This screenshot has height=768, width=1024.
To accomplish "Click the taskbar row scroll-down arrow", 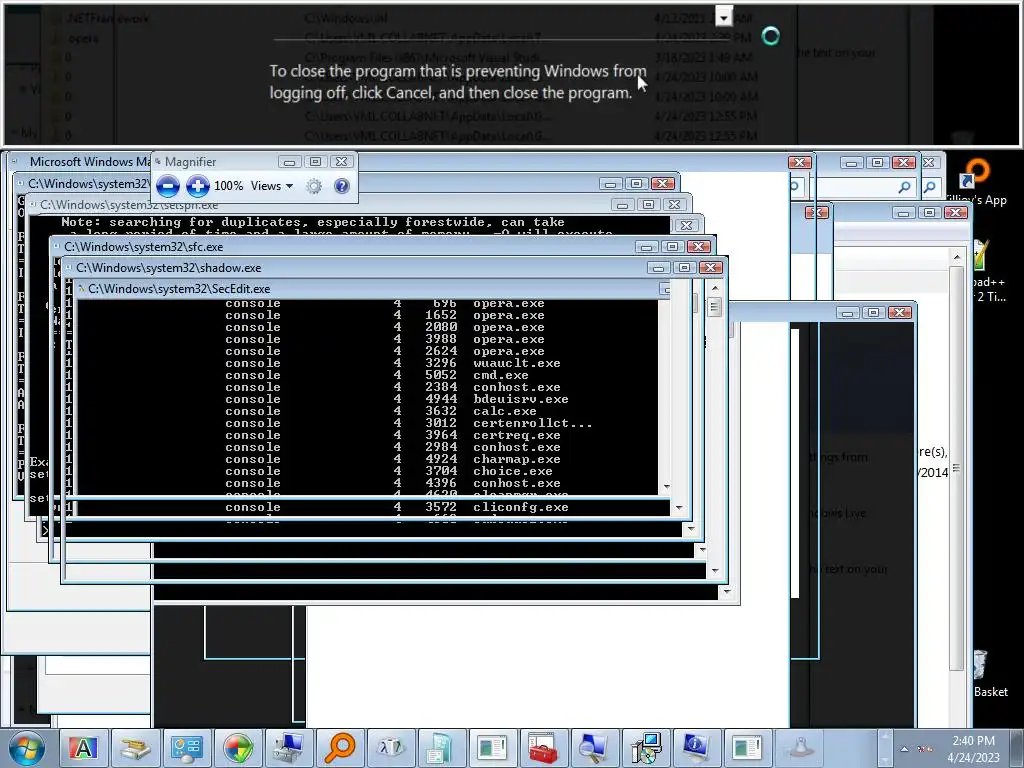I will [885, 759].
